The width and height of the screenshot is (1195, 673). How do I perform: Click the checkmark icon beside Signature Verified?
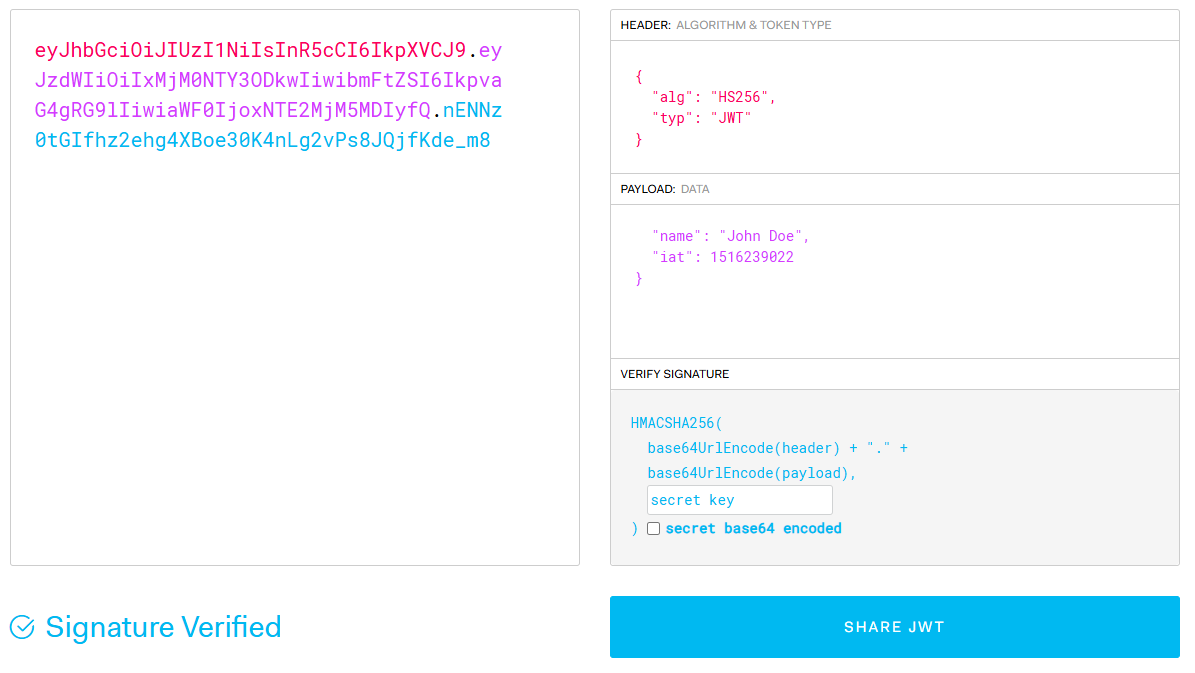pos(22,626)
